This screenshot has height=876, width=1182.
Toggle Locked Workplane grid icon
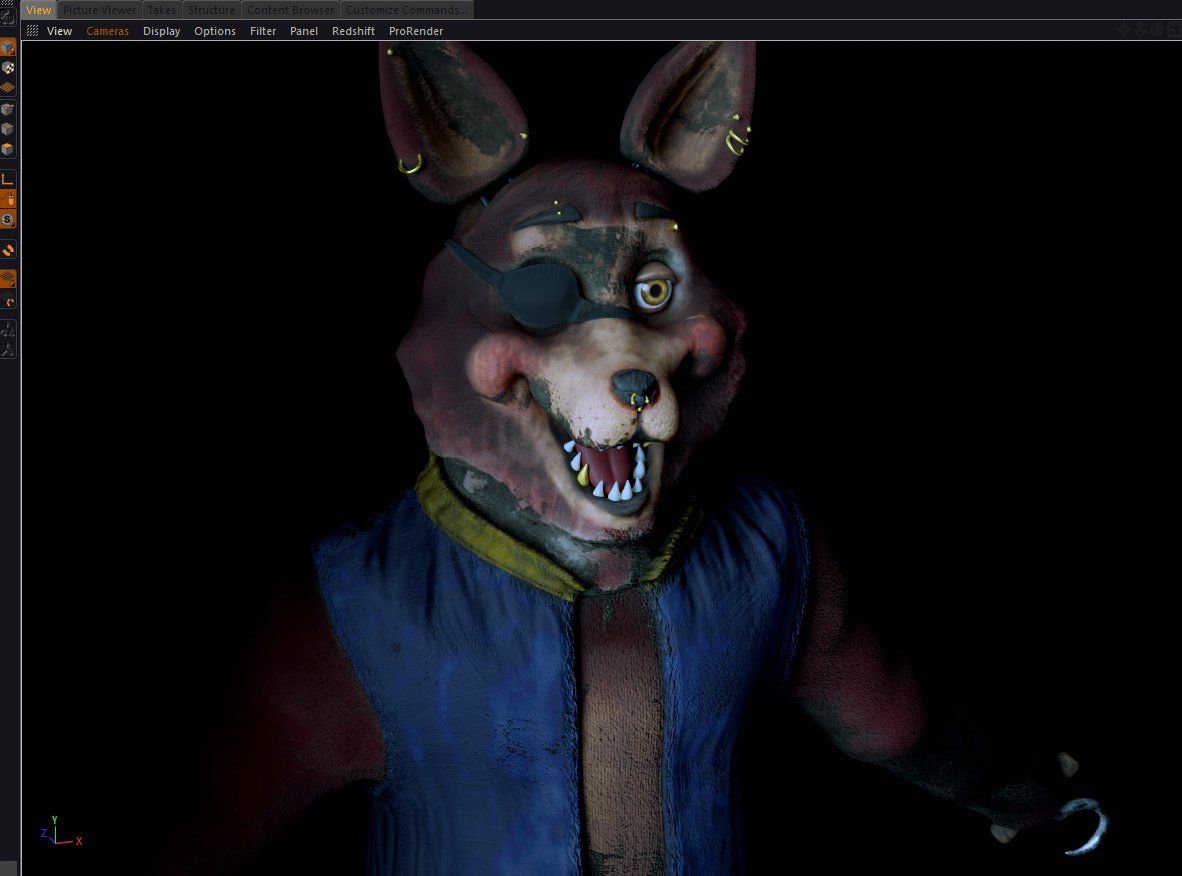click(x=8, y=279)
